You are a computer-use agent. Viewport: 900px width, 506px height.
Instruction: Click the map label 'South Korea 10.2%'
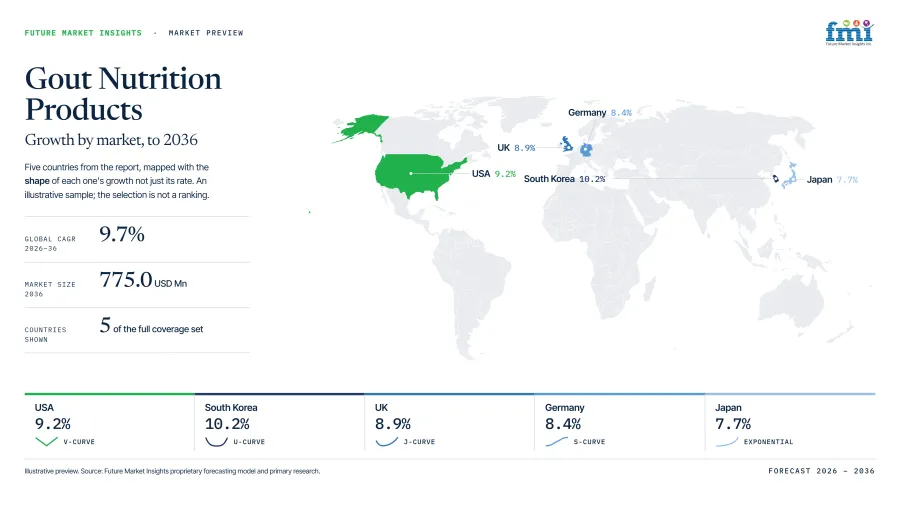click(564, 178)
